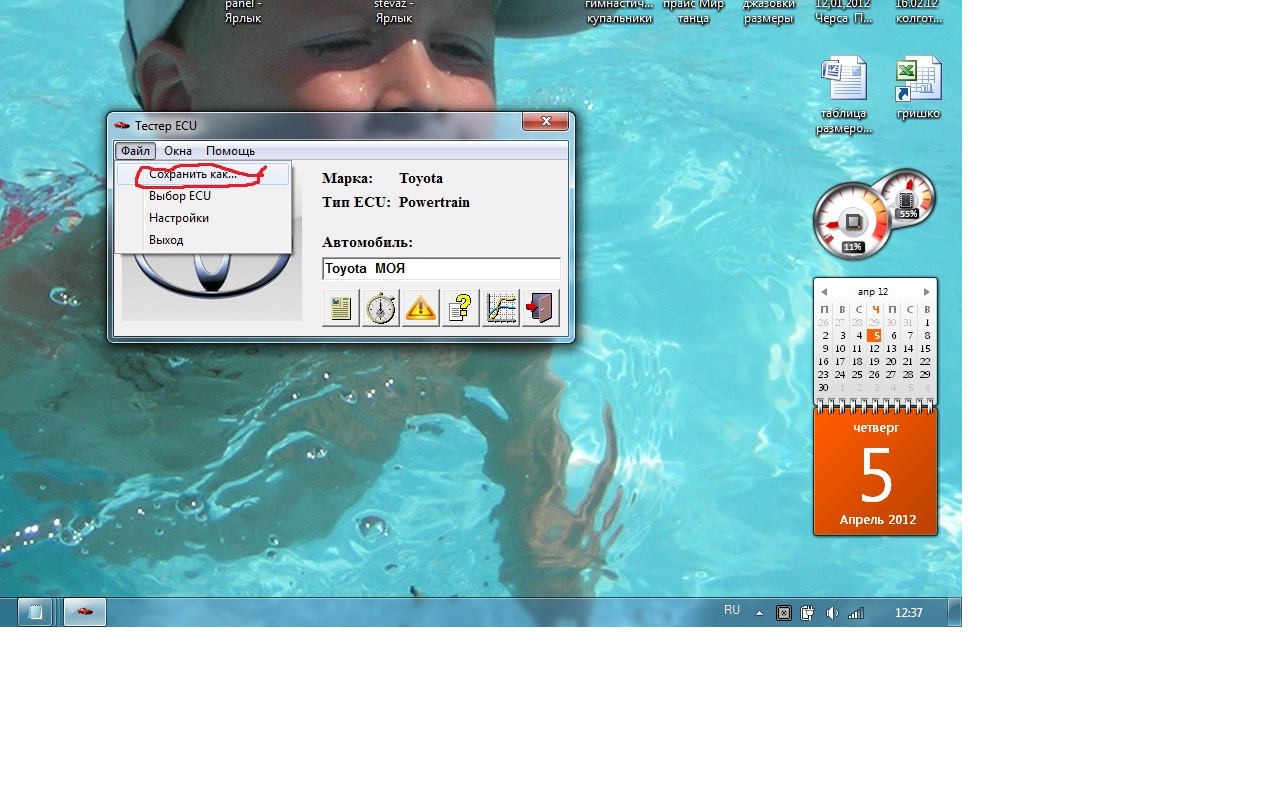Open the гришко Excel shortcut

pos(918,80)
